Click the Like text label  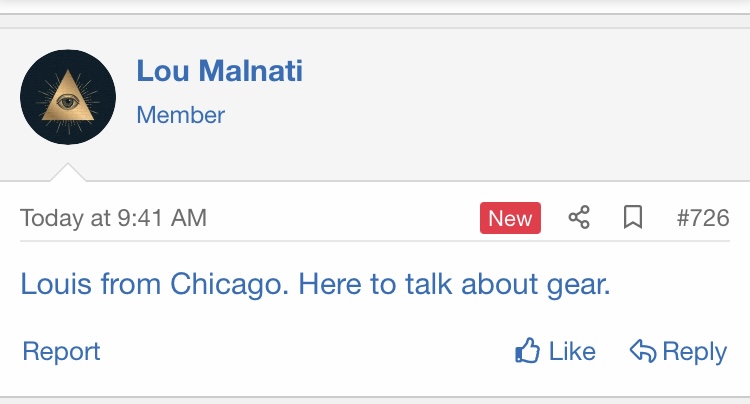(x=572, y=351)
